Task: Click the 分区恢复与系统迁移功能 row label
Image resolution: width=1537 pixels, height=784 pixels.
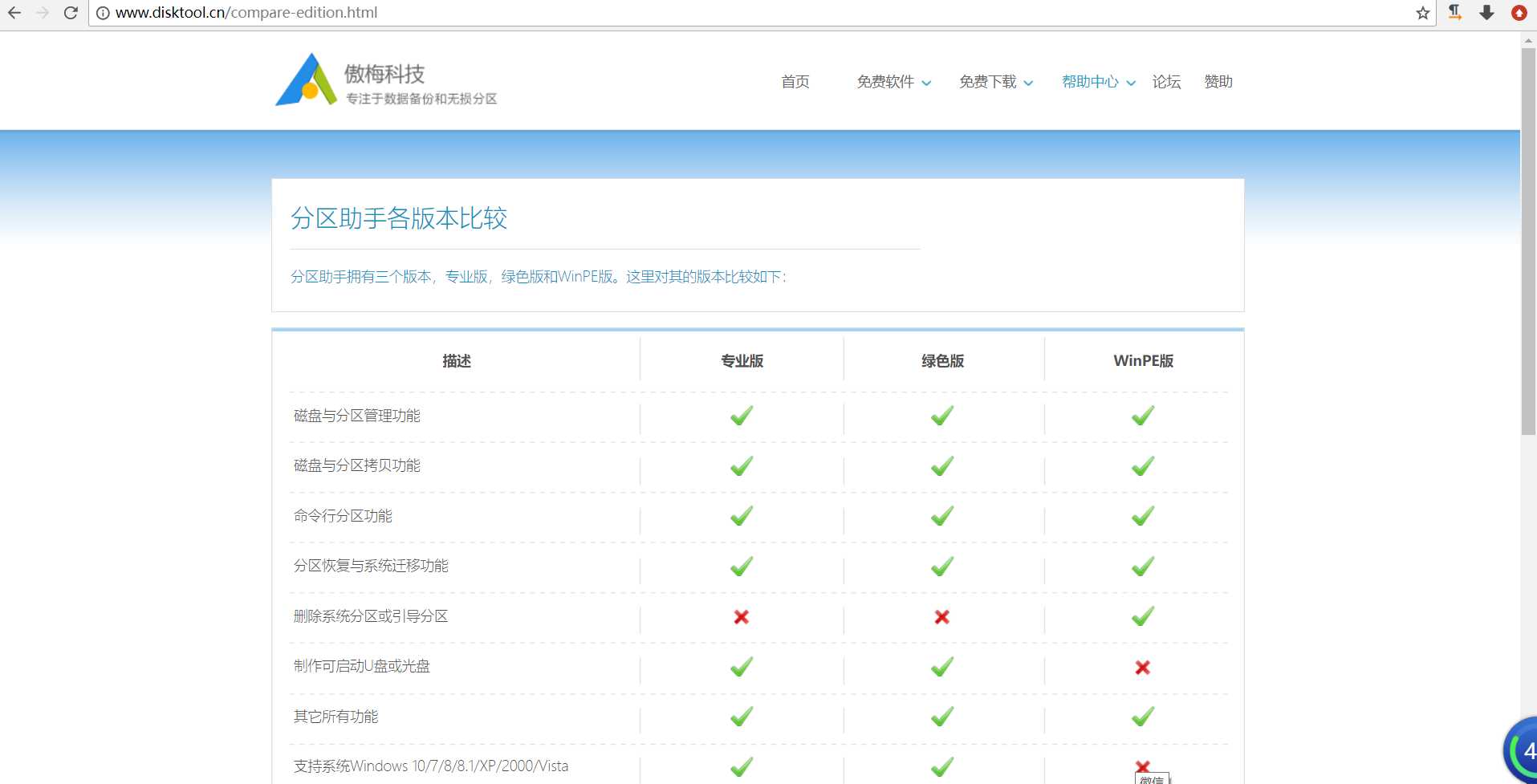Action: 371,566
